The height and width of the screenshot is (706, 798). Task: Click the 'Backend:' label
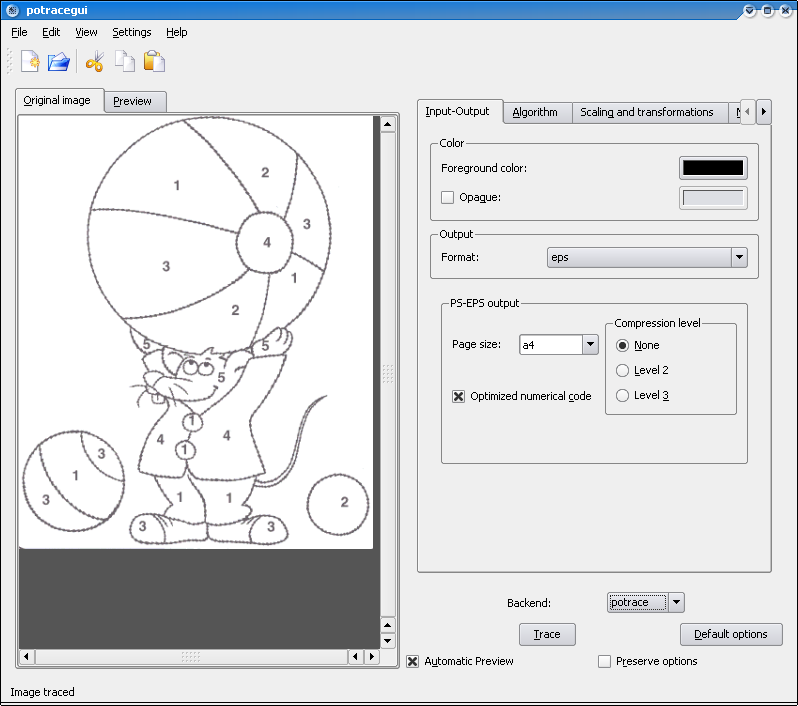pos(529,603)
